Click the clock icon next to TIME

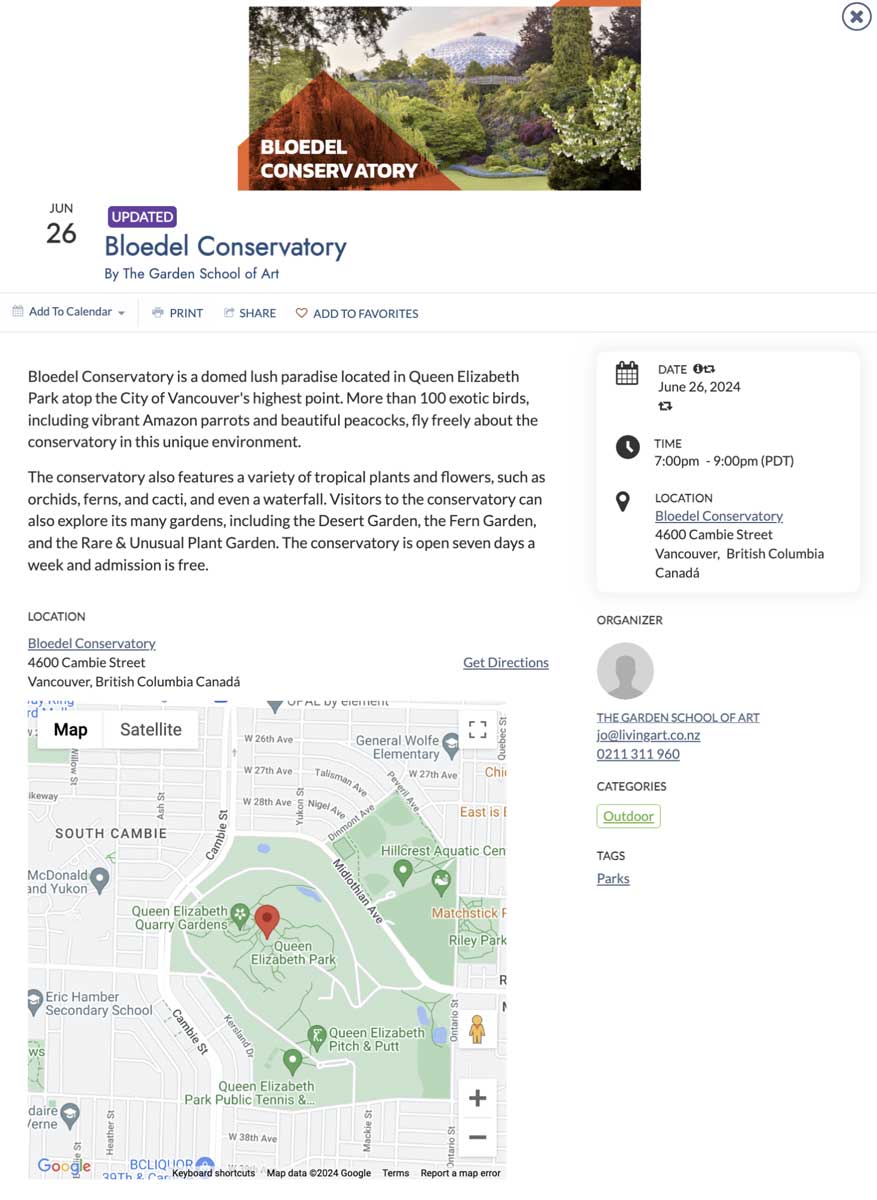point(626,447)
